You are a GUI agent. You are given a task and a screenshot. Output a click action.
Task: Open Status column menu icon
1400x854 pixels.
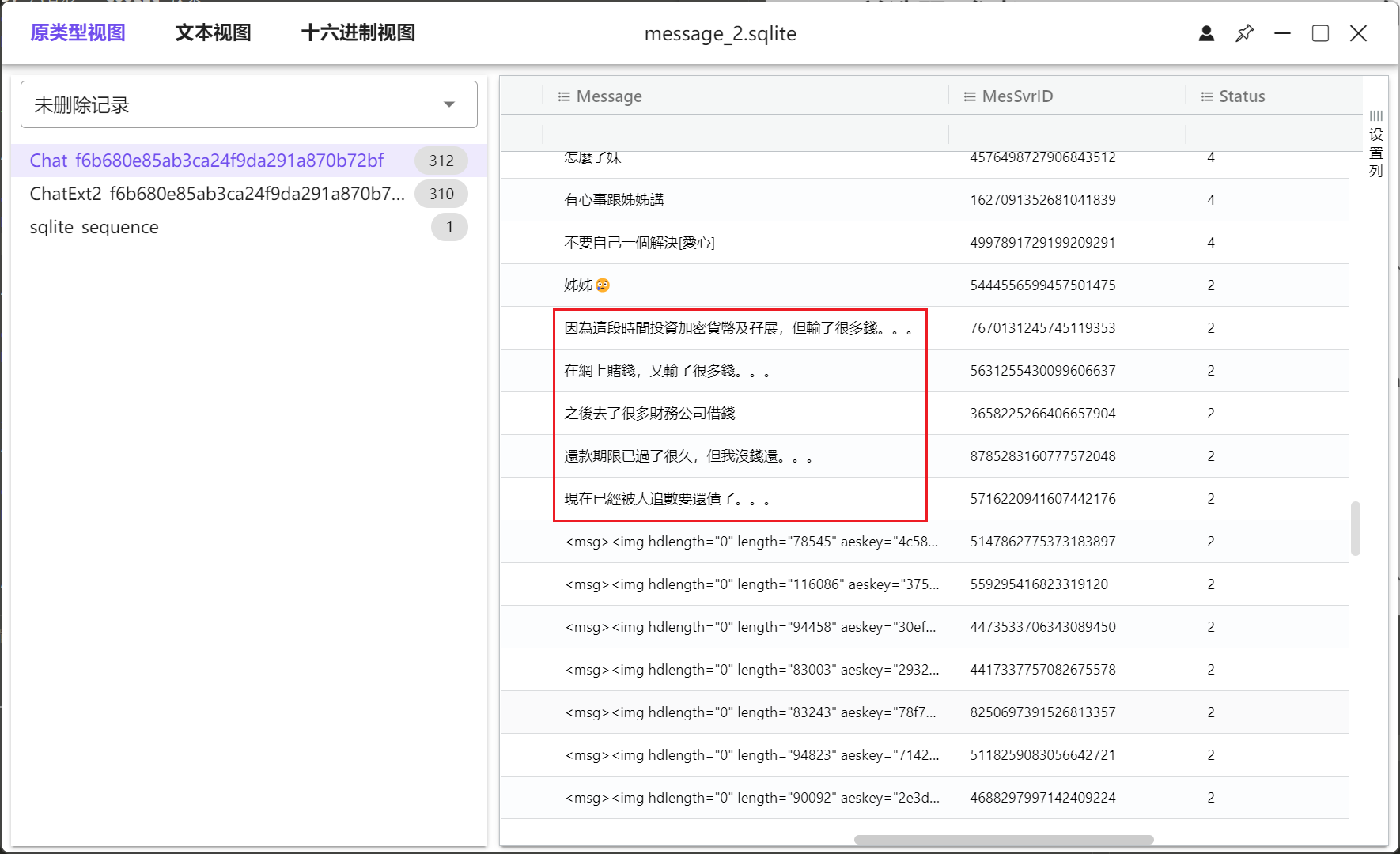[1207, 96]
